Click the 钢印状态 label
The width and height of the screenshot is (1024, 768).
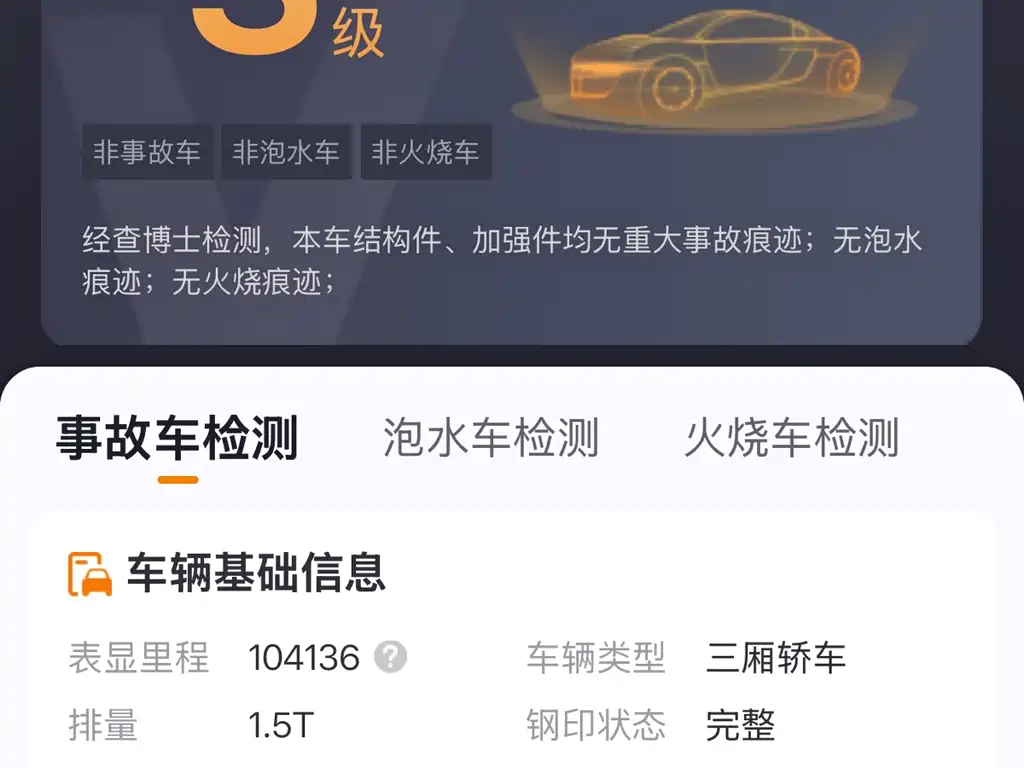click(596, 726)
